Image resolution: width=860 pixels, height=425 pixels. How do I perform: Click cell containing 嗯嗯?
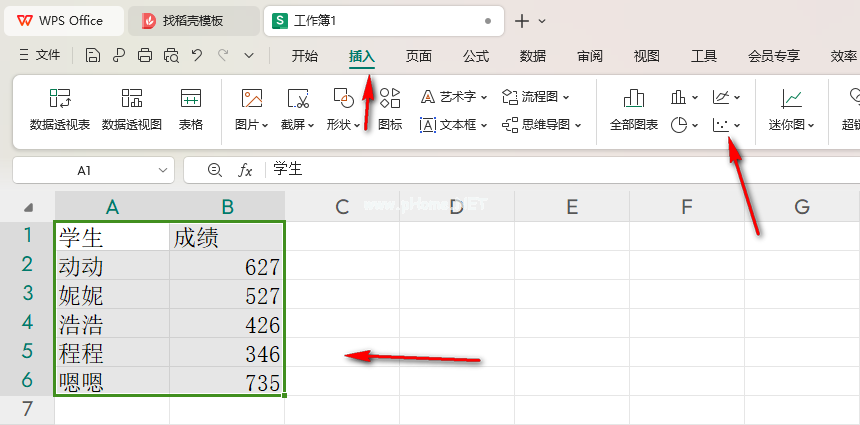[x=112, y=381]
